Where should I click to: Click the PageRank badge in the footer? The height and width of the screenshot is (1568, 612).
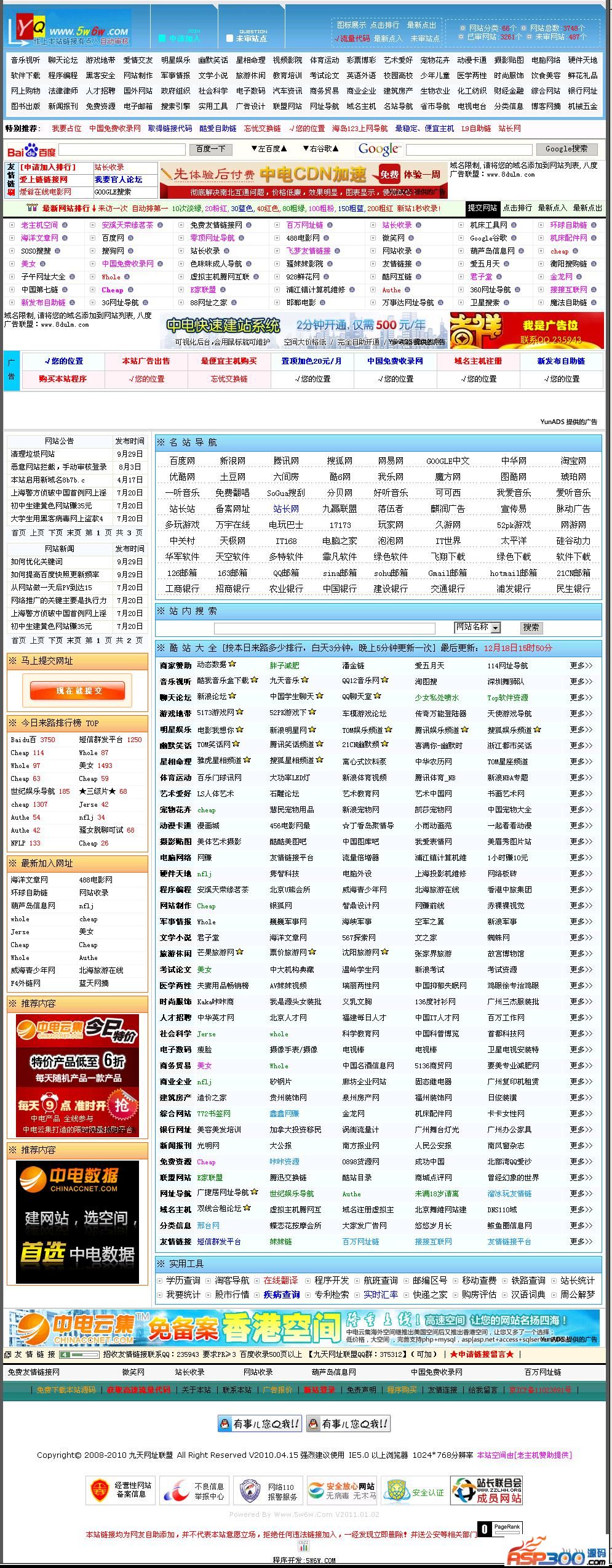501,1529
